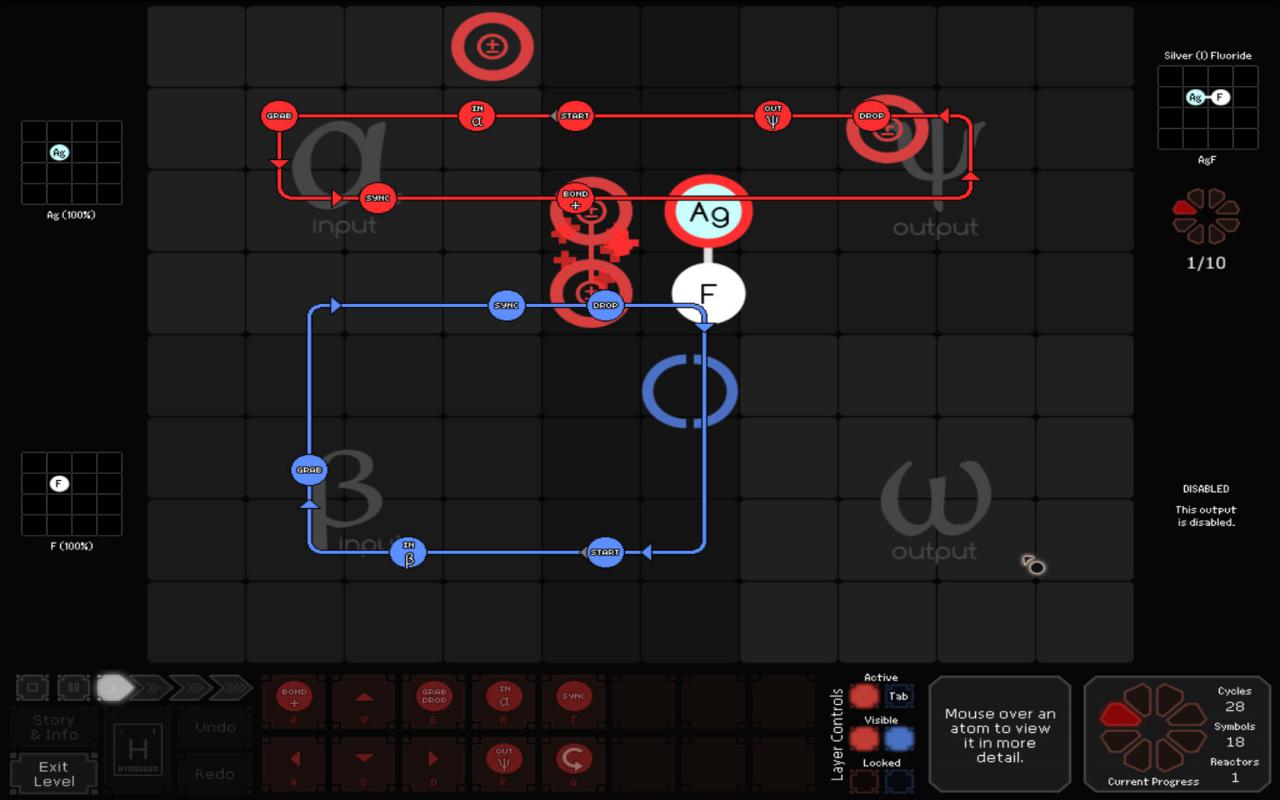Click the Ag atom on the grid
Image resolution: width=1280 pixels, height=800 pixels.
pos(709,212)
